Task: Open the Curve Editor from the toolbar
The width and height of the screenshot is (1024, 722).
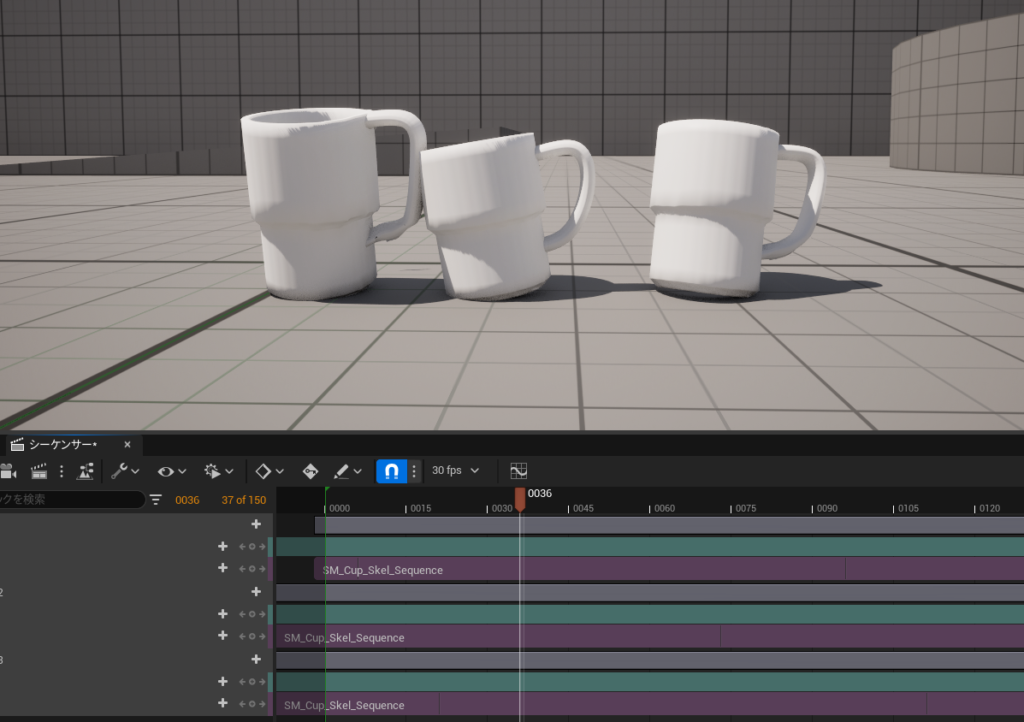Action: coord(518,471)
